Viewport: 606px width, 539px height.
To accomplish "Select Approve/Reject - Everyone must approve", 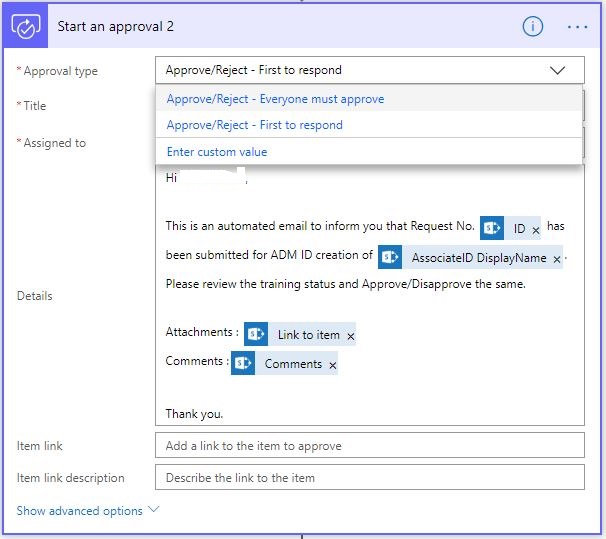I will [275, 99].
